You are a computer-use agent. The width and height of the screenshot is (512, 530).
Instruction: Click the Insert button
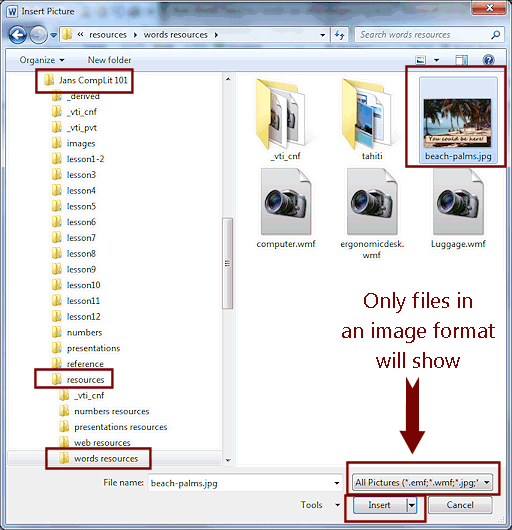(x=380, y=505)
